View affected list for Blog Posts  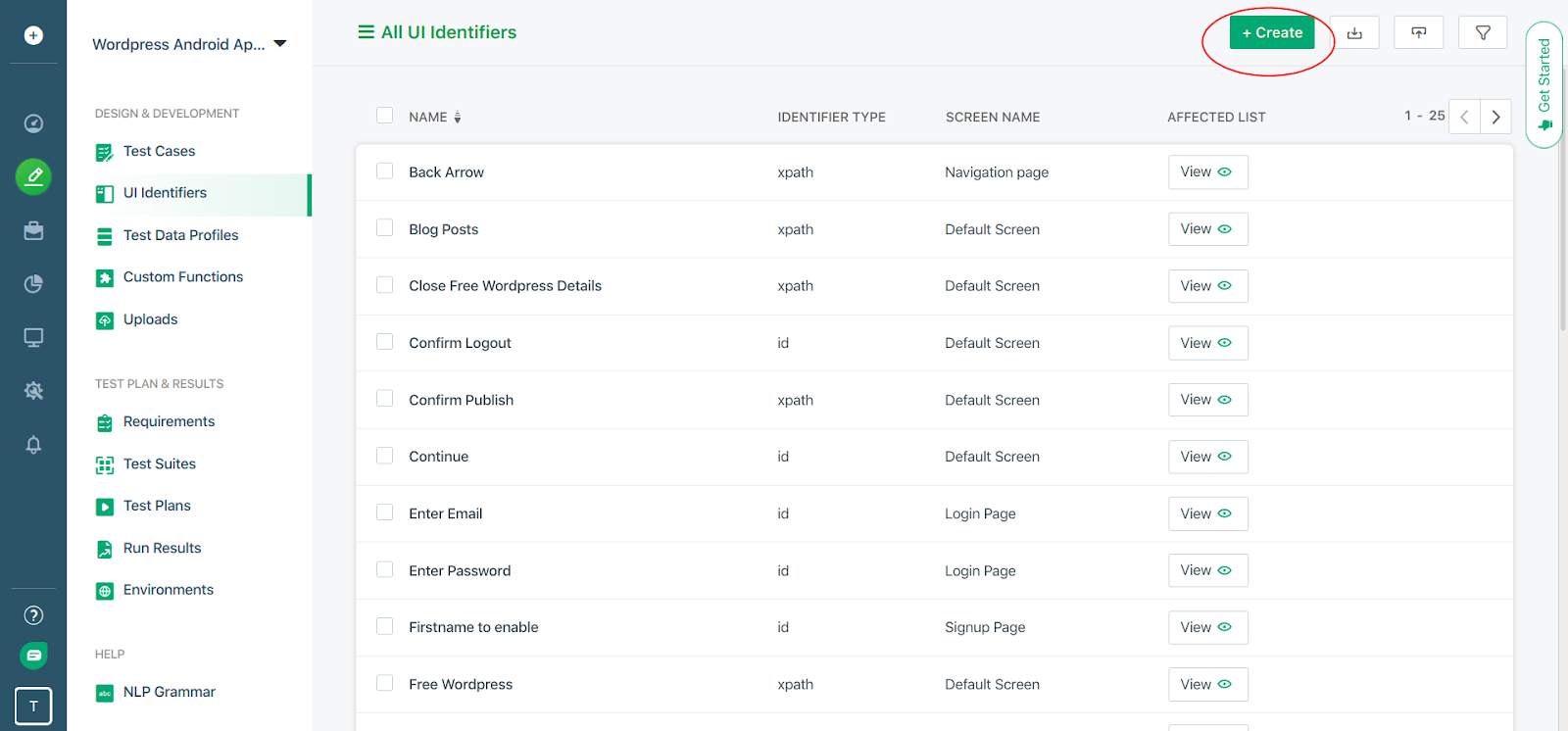pyautogui.click(x=1207, y=229)
